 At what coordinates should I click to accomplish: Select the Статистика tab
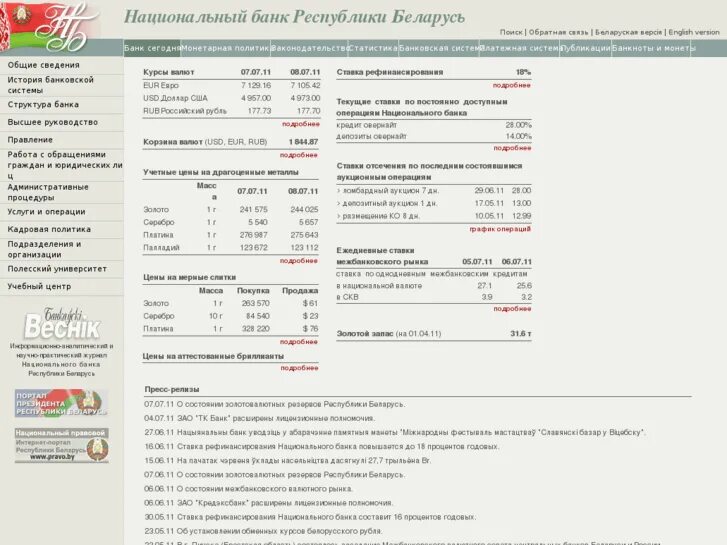click(373, 48)
